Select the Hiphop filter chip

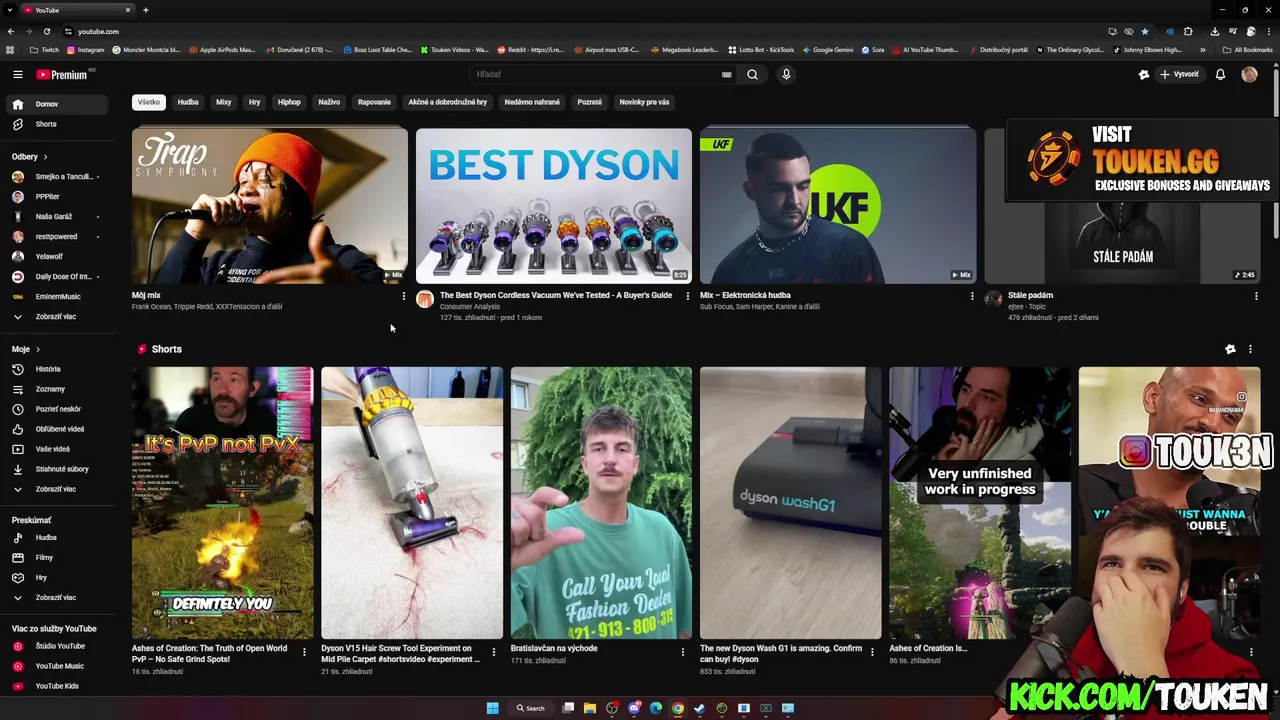289,102
